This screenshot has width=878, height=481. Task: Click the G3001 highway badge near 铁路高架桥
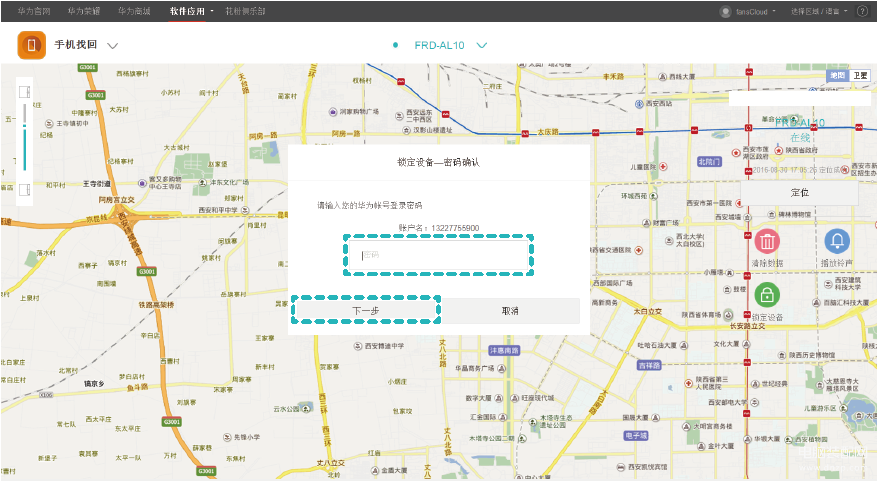pos(147,272)
